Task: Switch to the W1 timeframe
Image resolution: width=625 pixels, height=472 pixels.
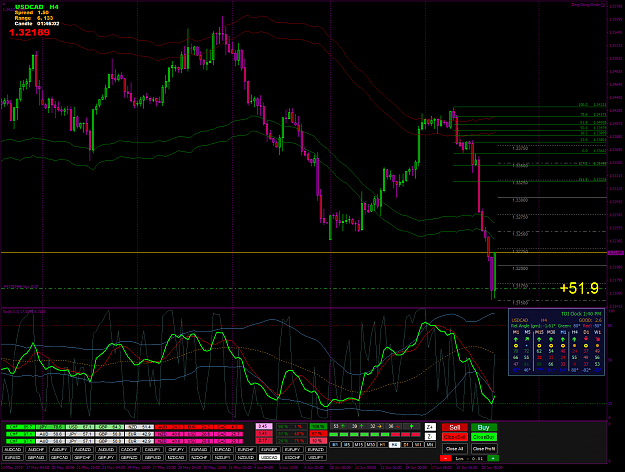Action: pyautogui.click(x=418, y=444)
